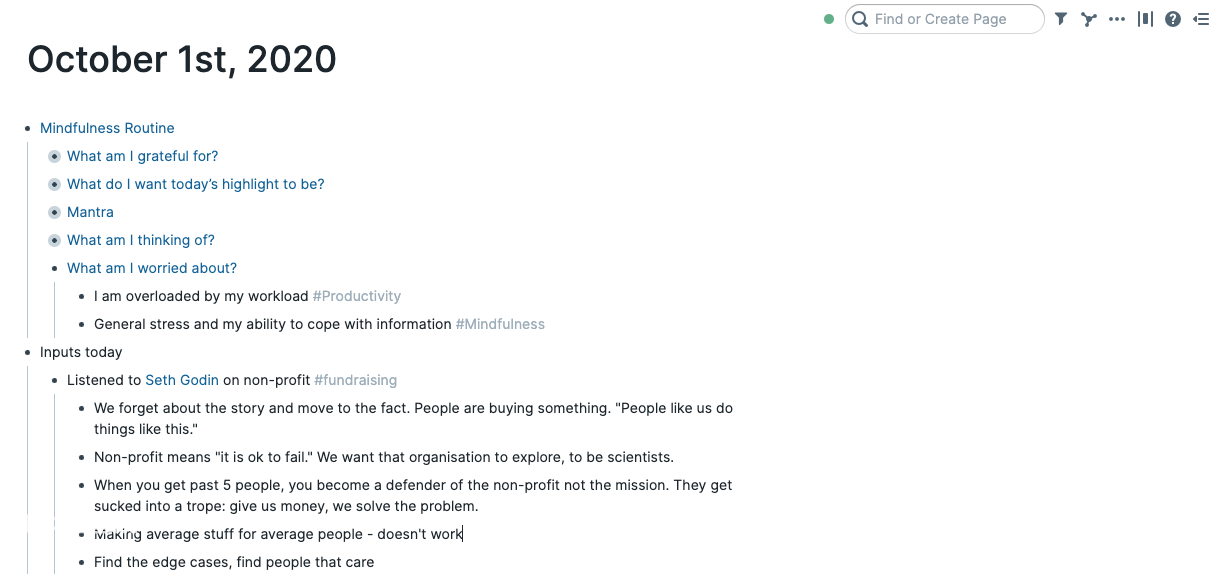Open the filter icon in top toolbar
The height and width of the screenshot is (574, 1216).
[x=1061, y=19]
